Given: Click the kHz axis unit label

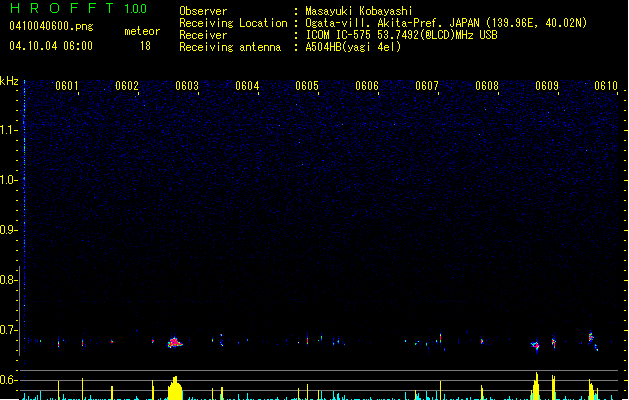Looking at the screenshot, I should click(x=9, y=81).
